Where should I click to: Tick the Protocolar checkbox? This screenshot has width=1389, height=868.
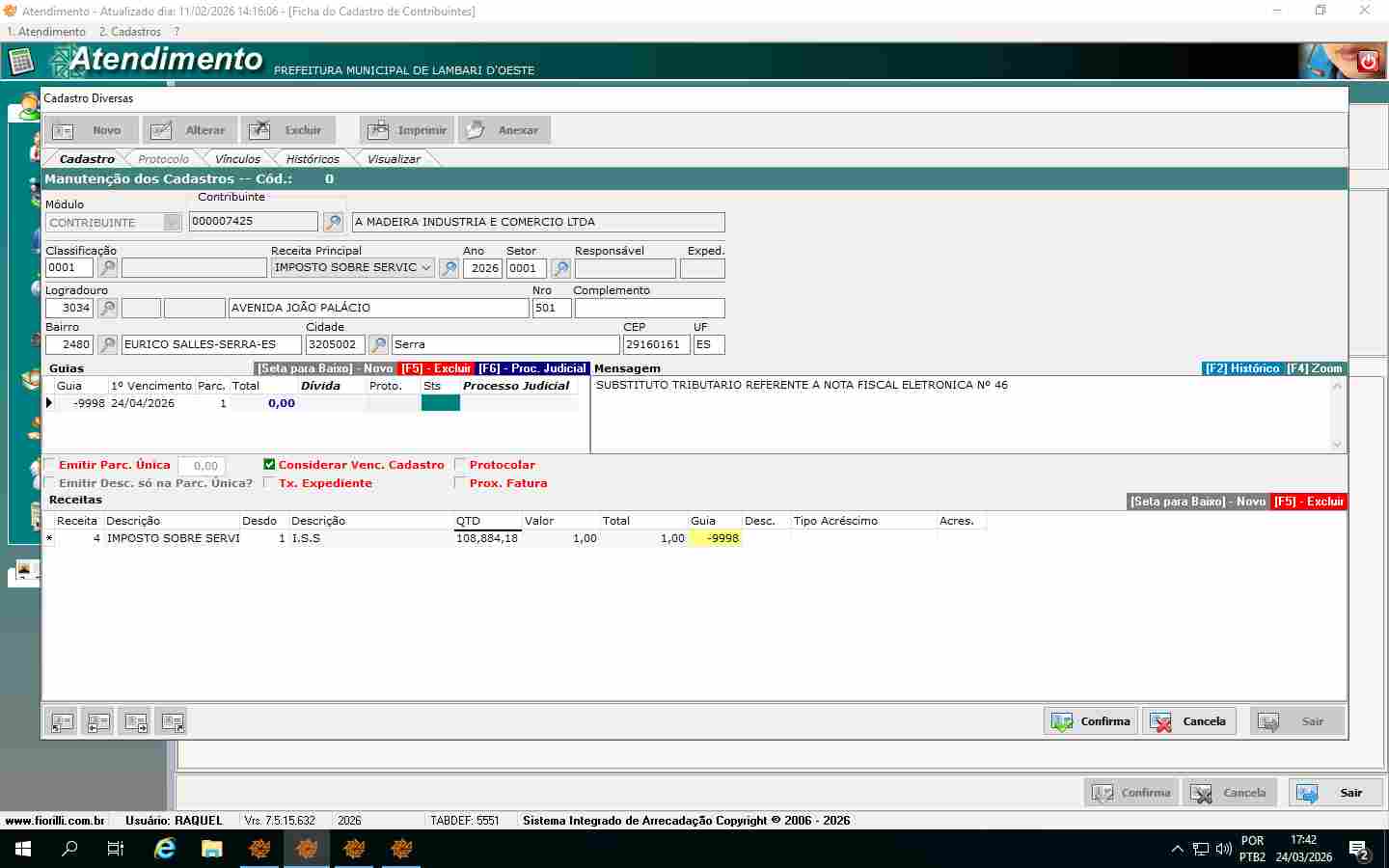460,465
